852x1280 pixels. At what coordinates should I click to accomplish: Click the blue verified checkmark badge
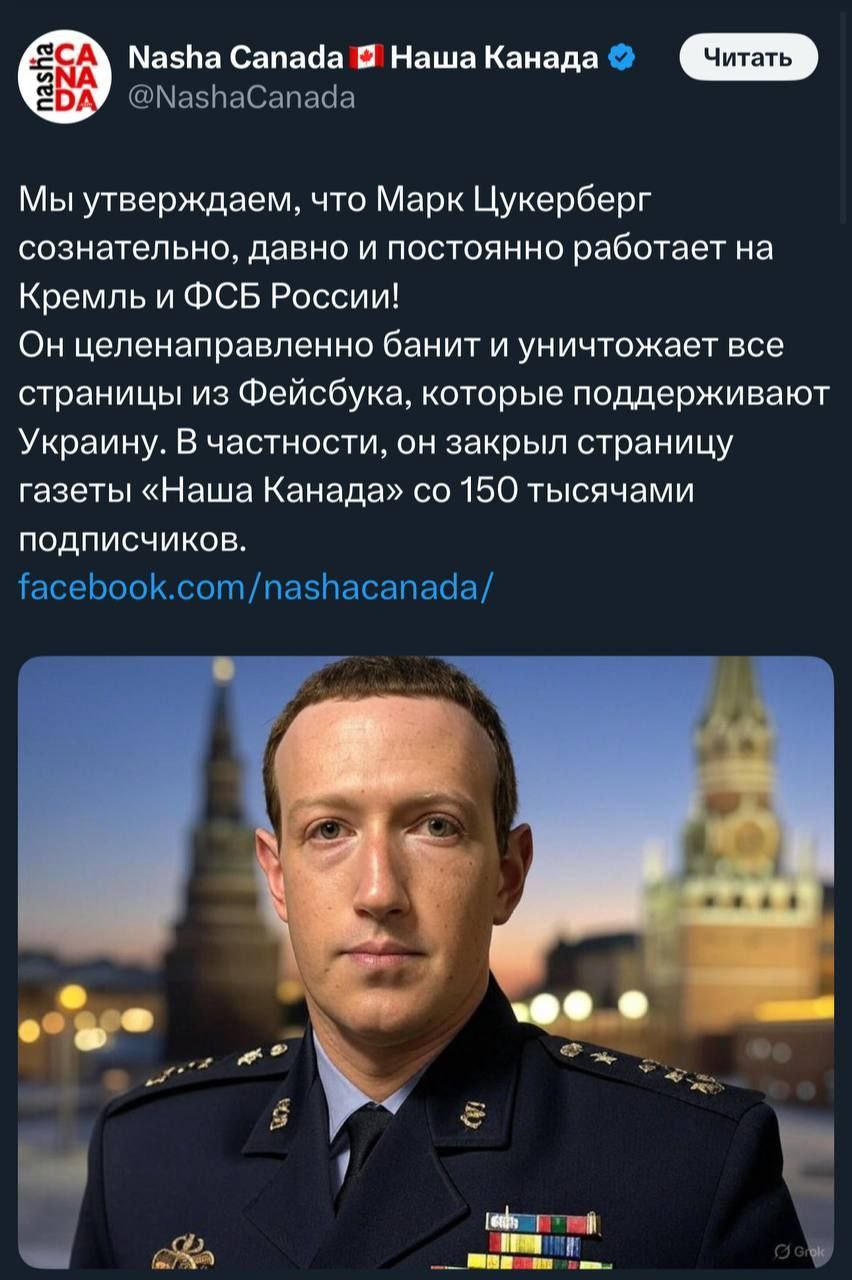point(621,58)
